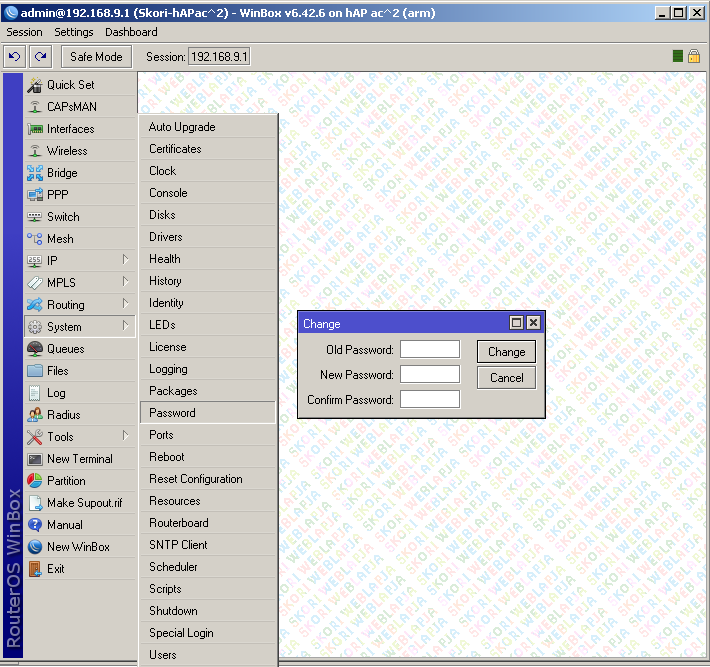The width and height of the screenshot is (710, 667).
Task: Expand the Tools submenu arrow
Action: click(x=126, y=436)
